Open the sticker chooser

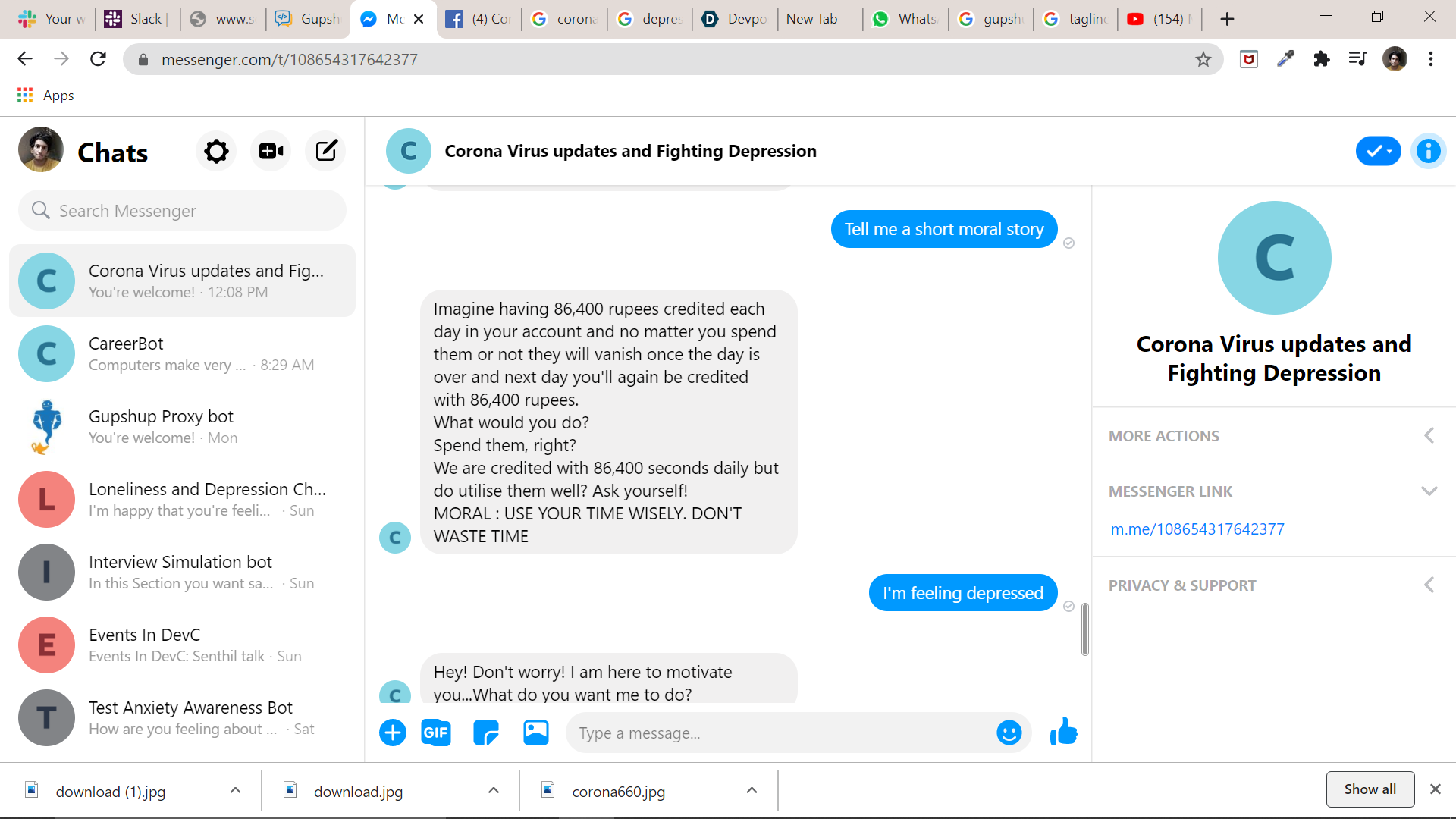(485, 733)
